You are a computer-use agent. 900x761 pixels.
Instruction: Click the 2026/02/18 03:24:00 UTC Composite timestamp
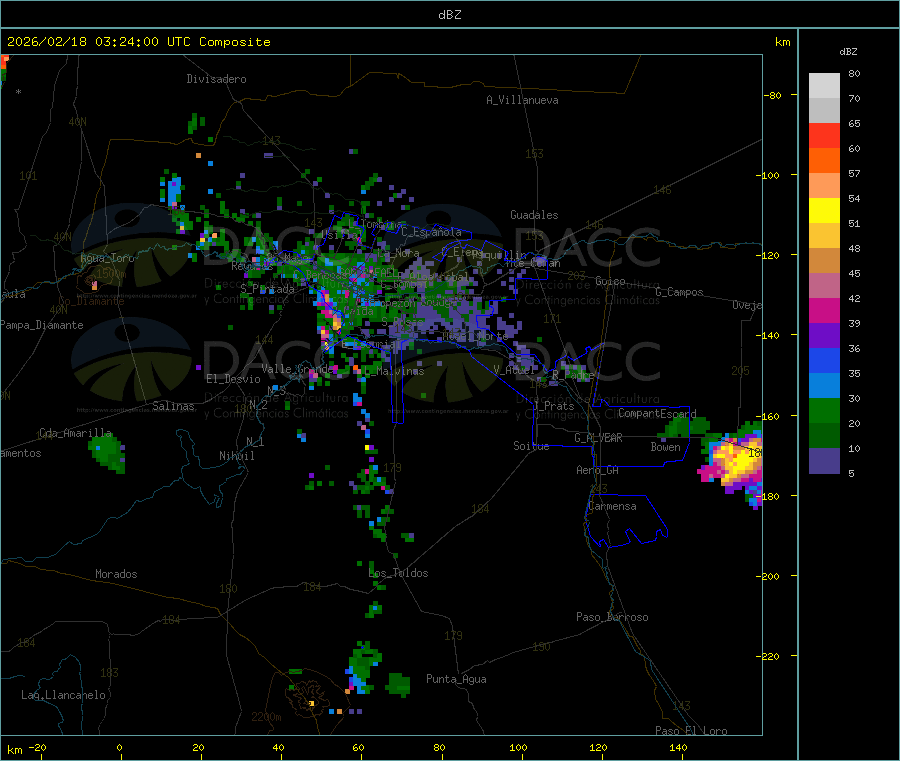click(x=138, y=42)
